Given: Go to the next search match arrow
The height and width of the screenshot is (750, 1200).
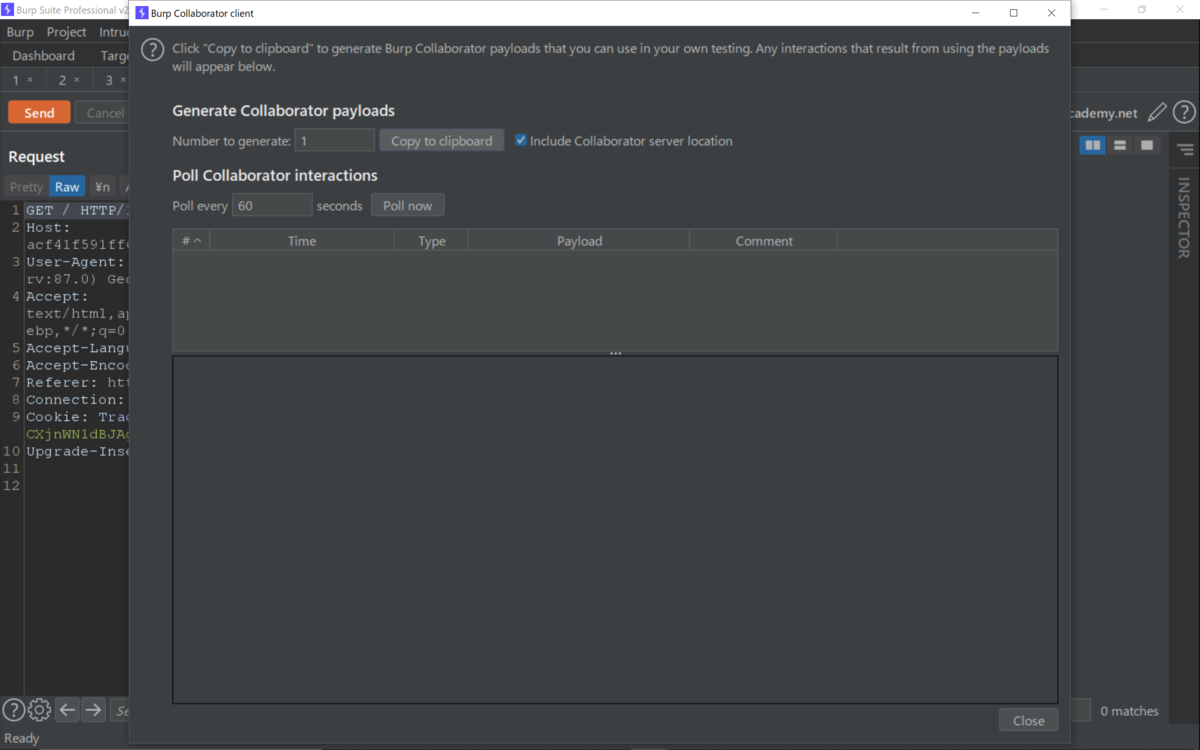Looking at the screenshot, I should (x=93, y=710).
